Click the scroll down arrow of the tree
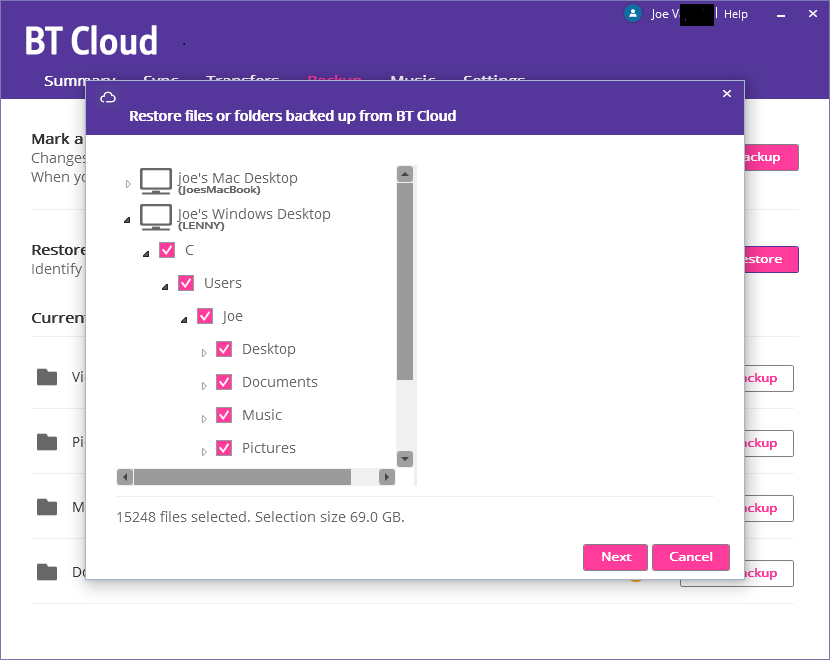This screenshot has height=660, width=830. pos(405,459)
